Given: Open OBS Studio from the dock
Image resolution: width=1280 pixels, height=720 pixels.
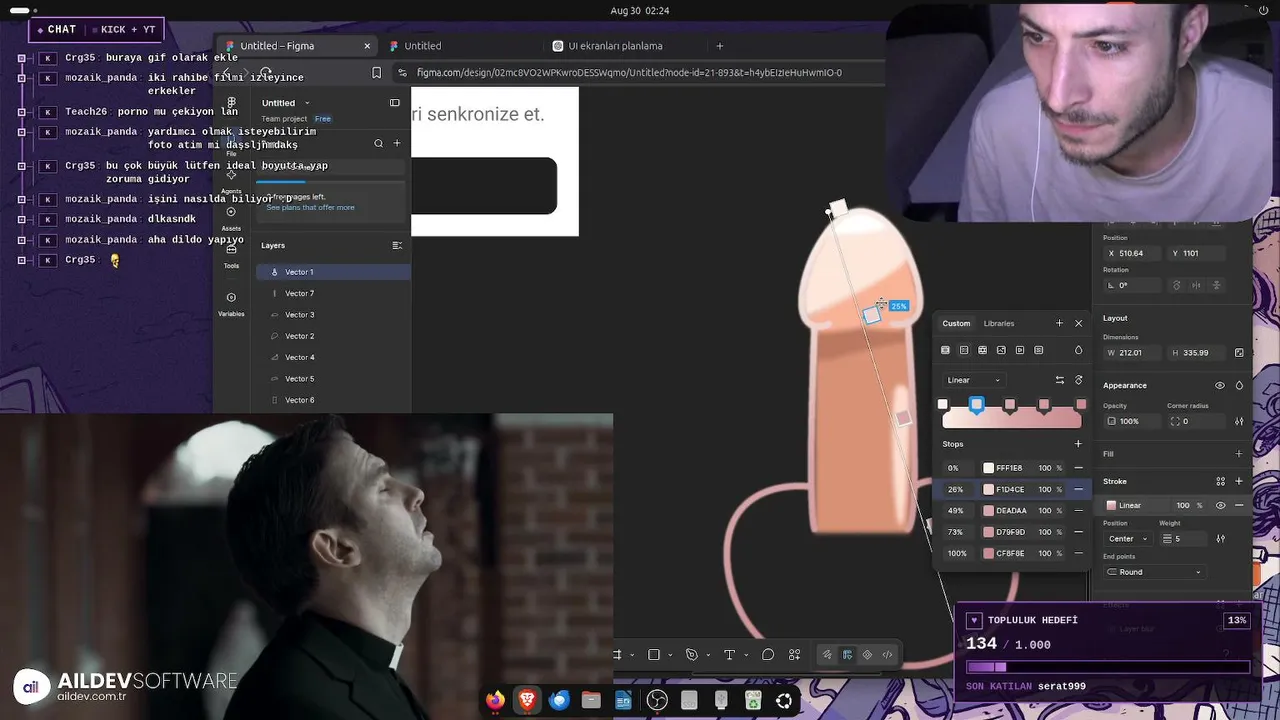Looking at the screenshot, I should 656,701.
